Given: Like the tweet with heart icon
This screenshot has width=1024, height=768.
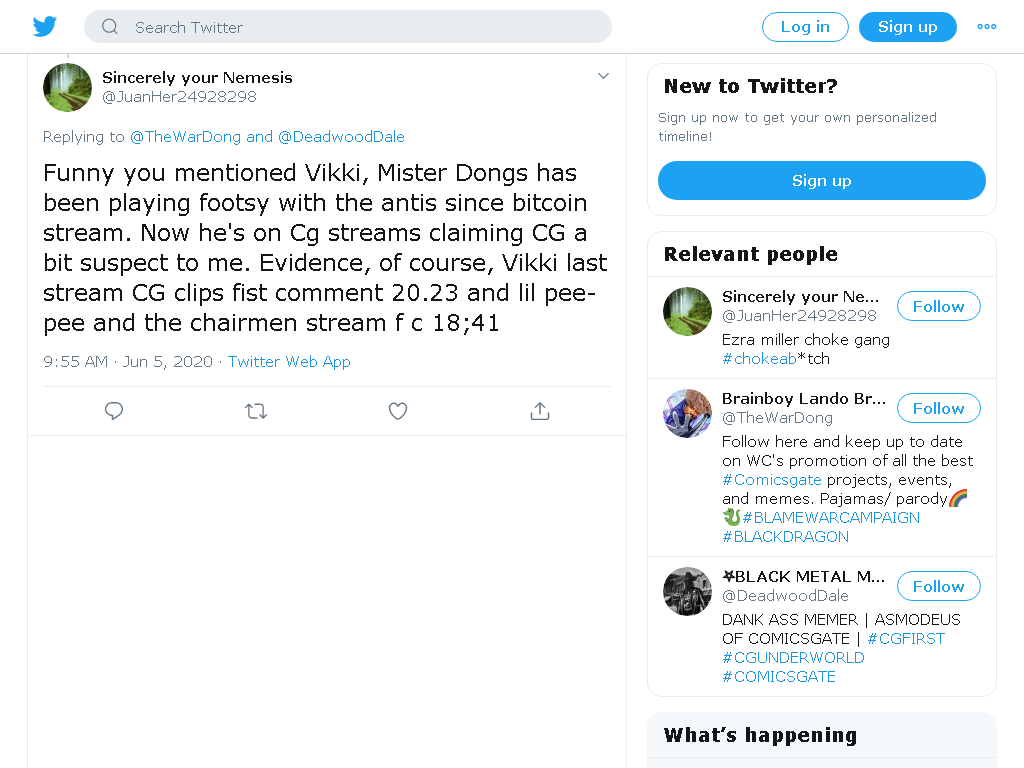Looking at the screenshot, I should pyautogui.click(x=398, y=411).
